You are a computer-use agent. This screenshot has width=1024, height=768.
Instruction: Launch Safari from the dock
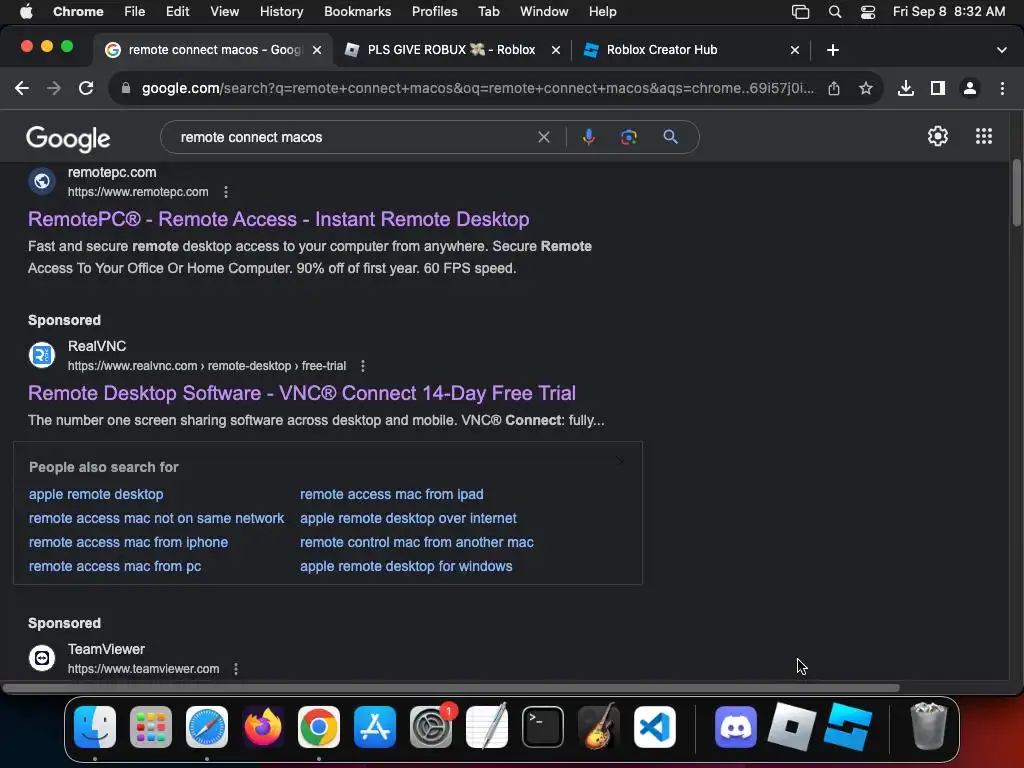(x=207, y=727)
